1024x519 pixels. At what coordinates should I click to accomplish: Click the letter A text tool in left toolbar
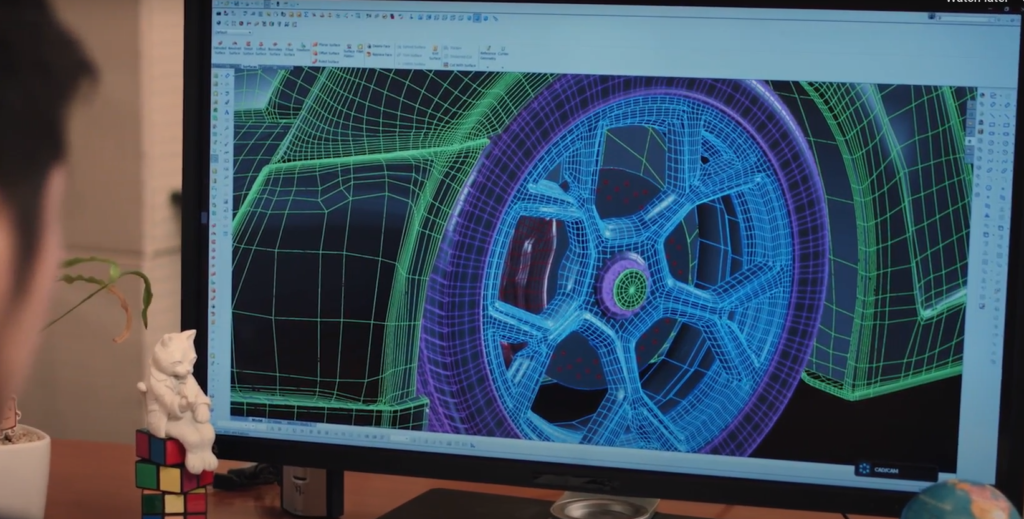pyautogui.click(x=227, y=112)
